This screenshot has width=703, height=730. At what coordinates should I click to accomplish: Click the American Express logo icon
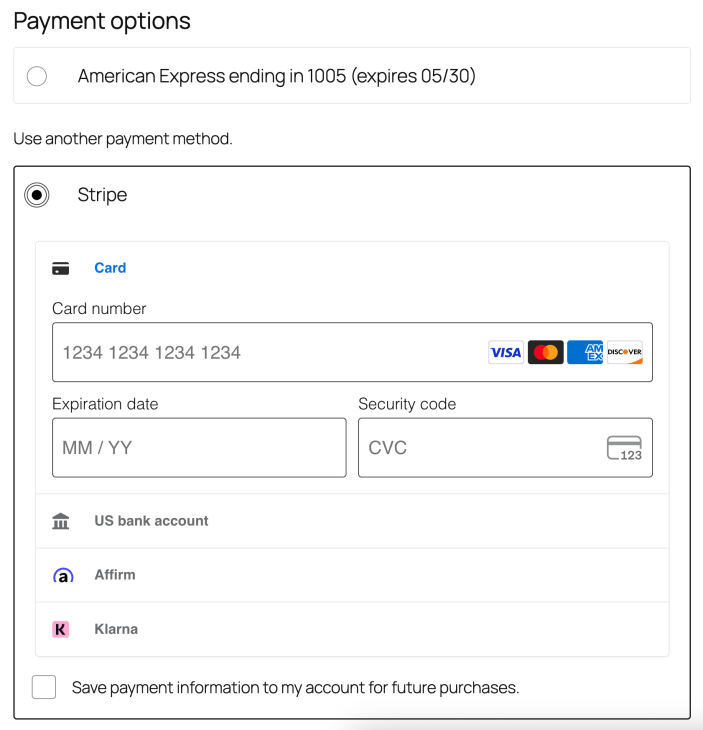(x=585, y=352)
